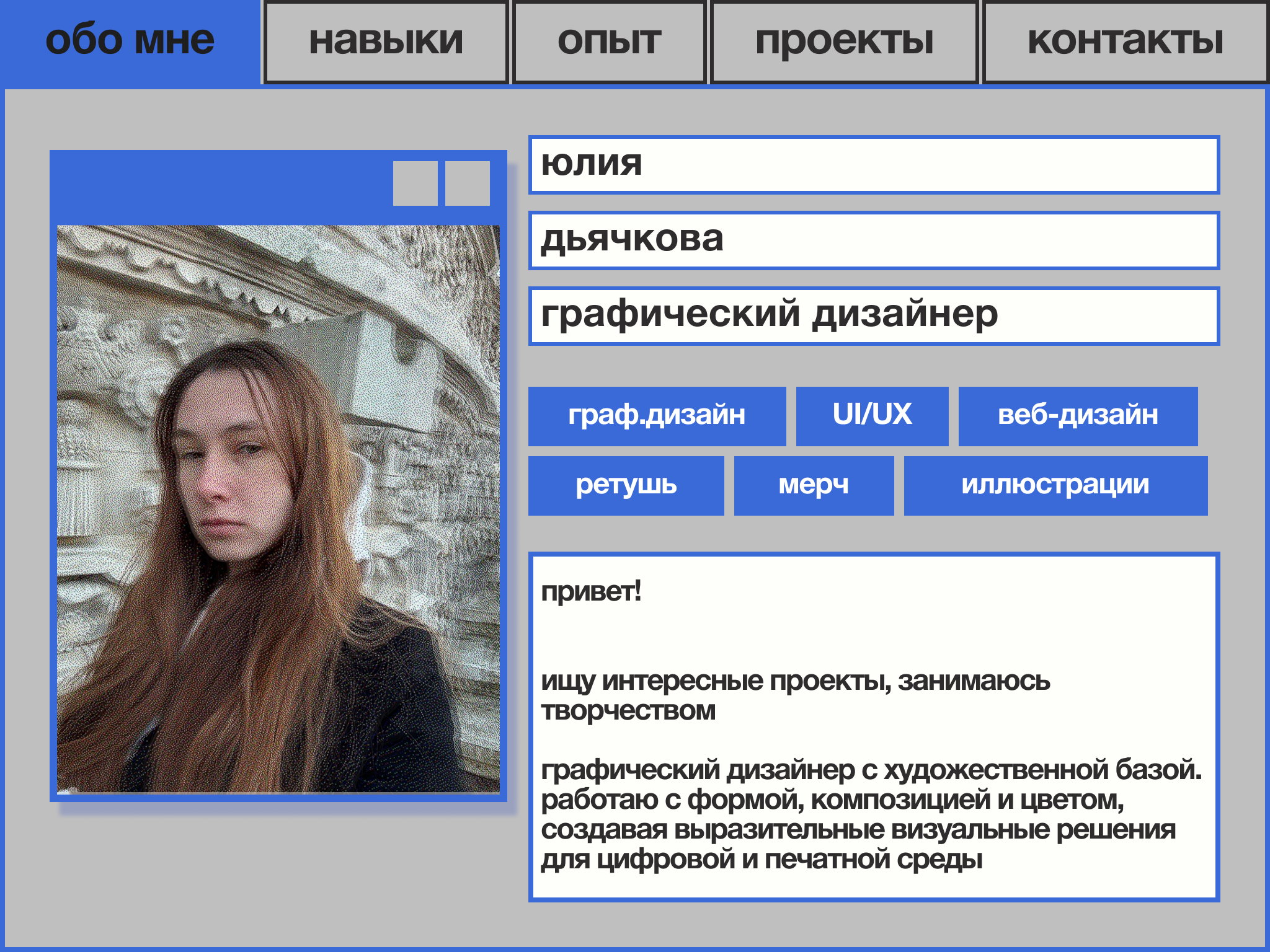Select the веб-дизайн tag
1270x952 pixels.
tap(1078, 416)
